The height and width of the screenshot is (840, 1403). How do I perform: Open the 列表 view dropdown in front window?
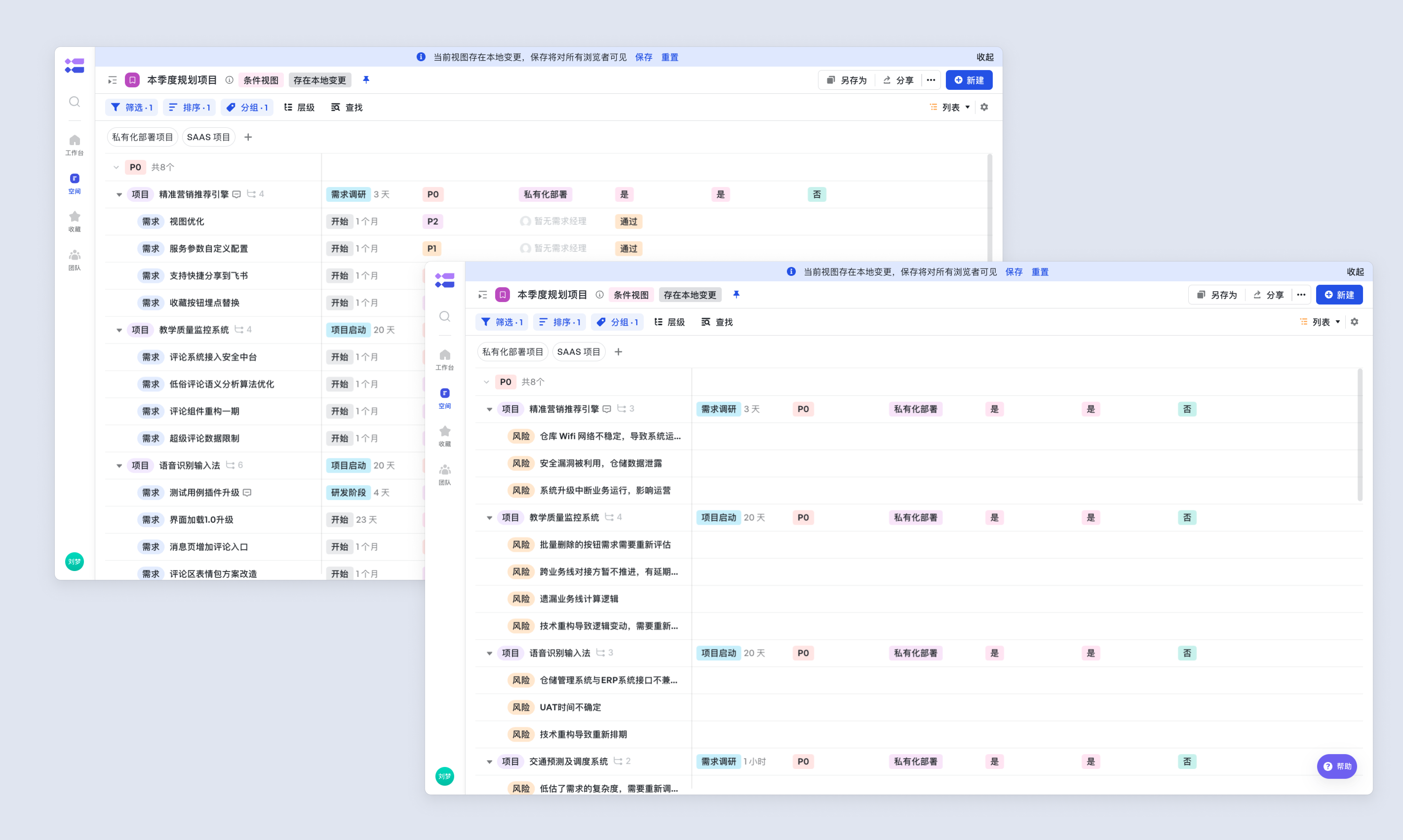coord(1320,322)
